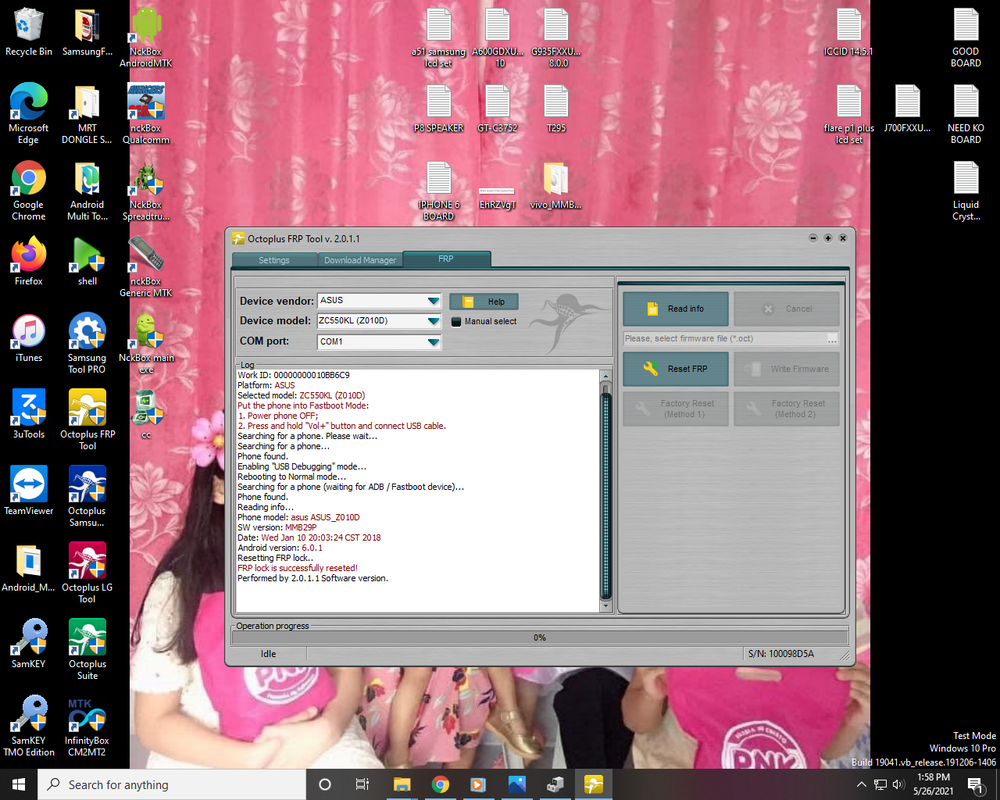Launch InfinityBox CM2MT2 shortcut

[87, 726]
